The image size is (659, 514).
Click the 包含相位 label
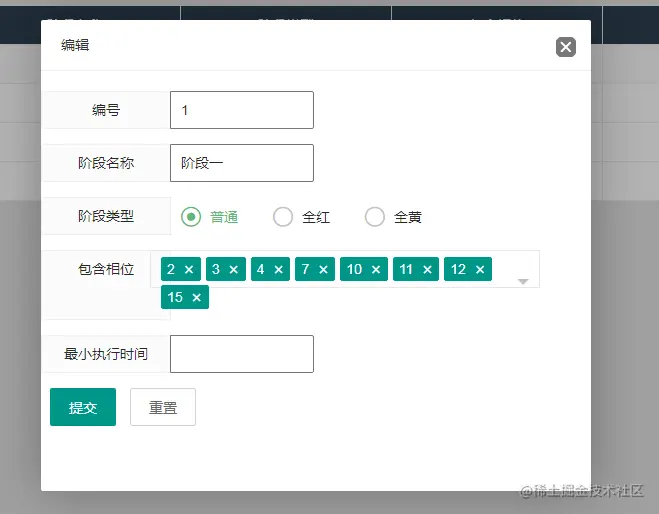106,269
